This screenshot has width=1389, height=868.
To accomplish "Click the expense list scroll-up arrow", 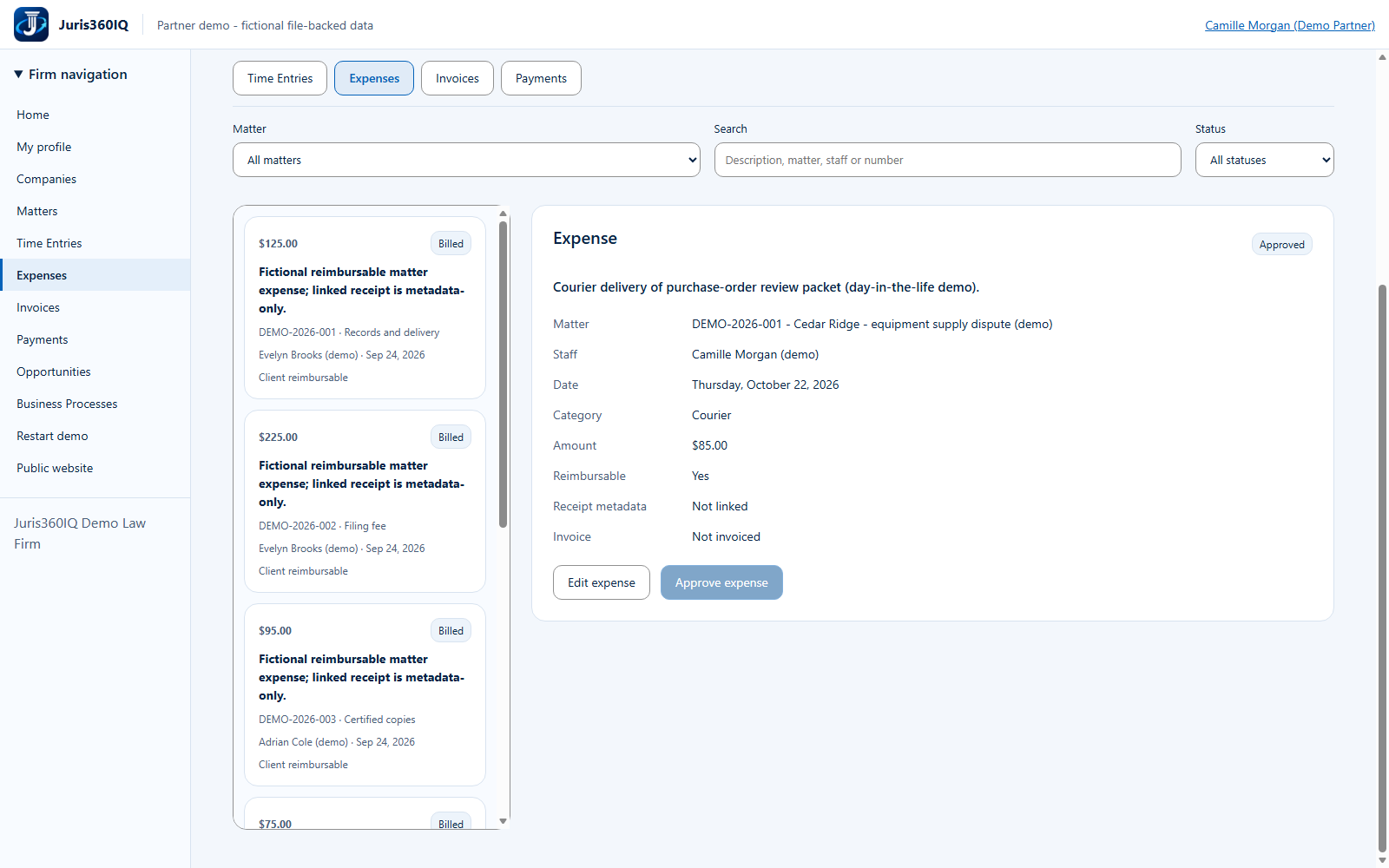I will pyautogui.click(x=503, y=214).
